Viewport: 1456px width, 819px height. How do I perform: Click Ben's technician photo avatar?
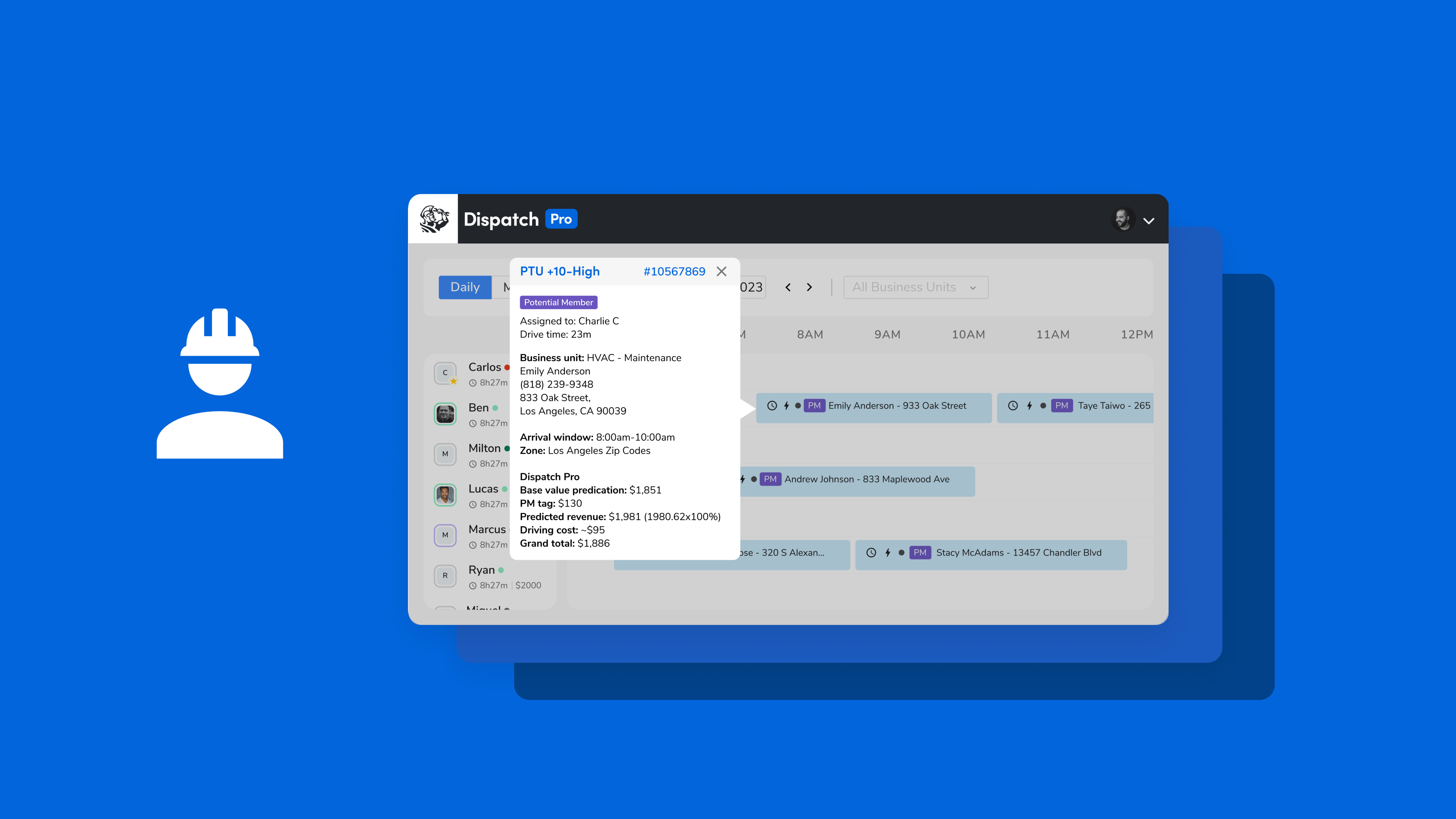pyautogui.click(x=445, y=414)
